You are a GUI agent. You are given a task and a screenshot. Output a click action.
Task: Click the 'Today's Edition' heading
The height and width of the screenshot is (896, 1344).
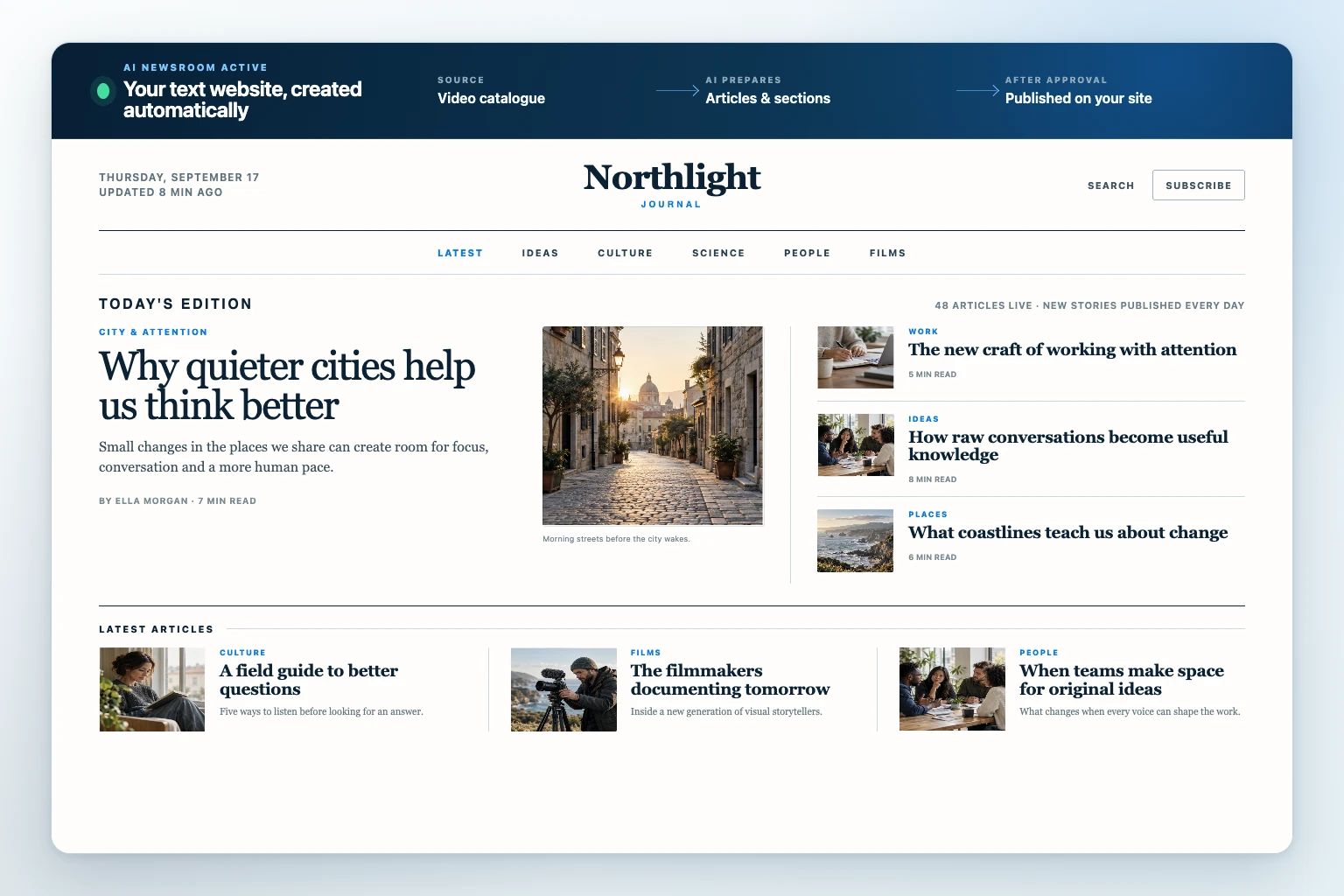coord(175,304)
